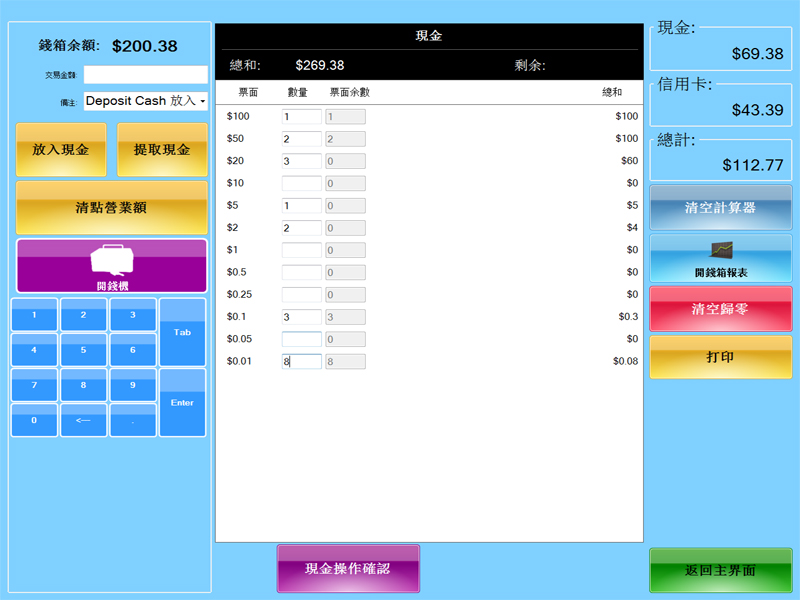The image size is (800, 600).
Task: Open the cash drawer with 開錢櫃 icon
Action: [x=111, y=265]
